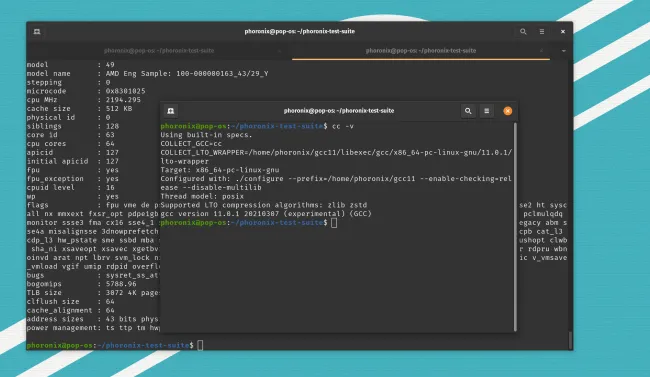Open a new tab in back terminal window
The height and width of the screenshot is (377, 650).
(37, 32)
